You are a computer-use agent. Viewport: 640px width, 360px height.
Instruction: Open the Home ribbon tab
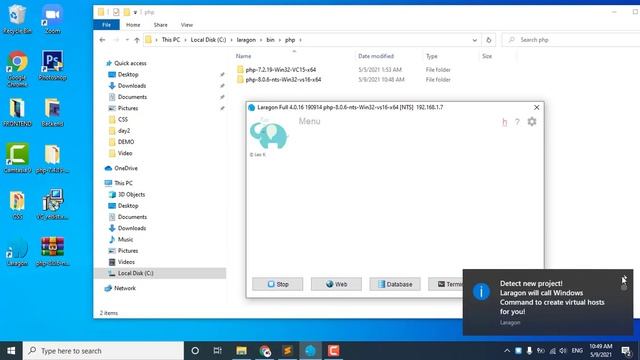(x=133, y=25)
